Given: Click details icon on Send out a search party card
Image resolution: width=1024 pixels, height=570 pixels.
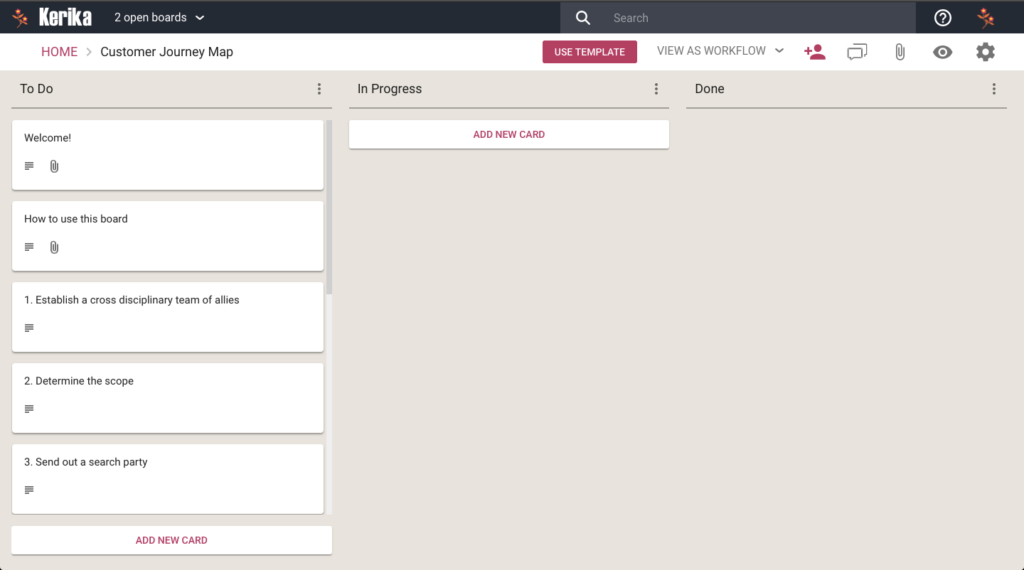Looking at the screenshot, I should pos(29,490).
